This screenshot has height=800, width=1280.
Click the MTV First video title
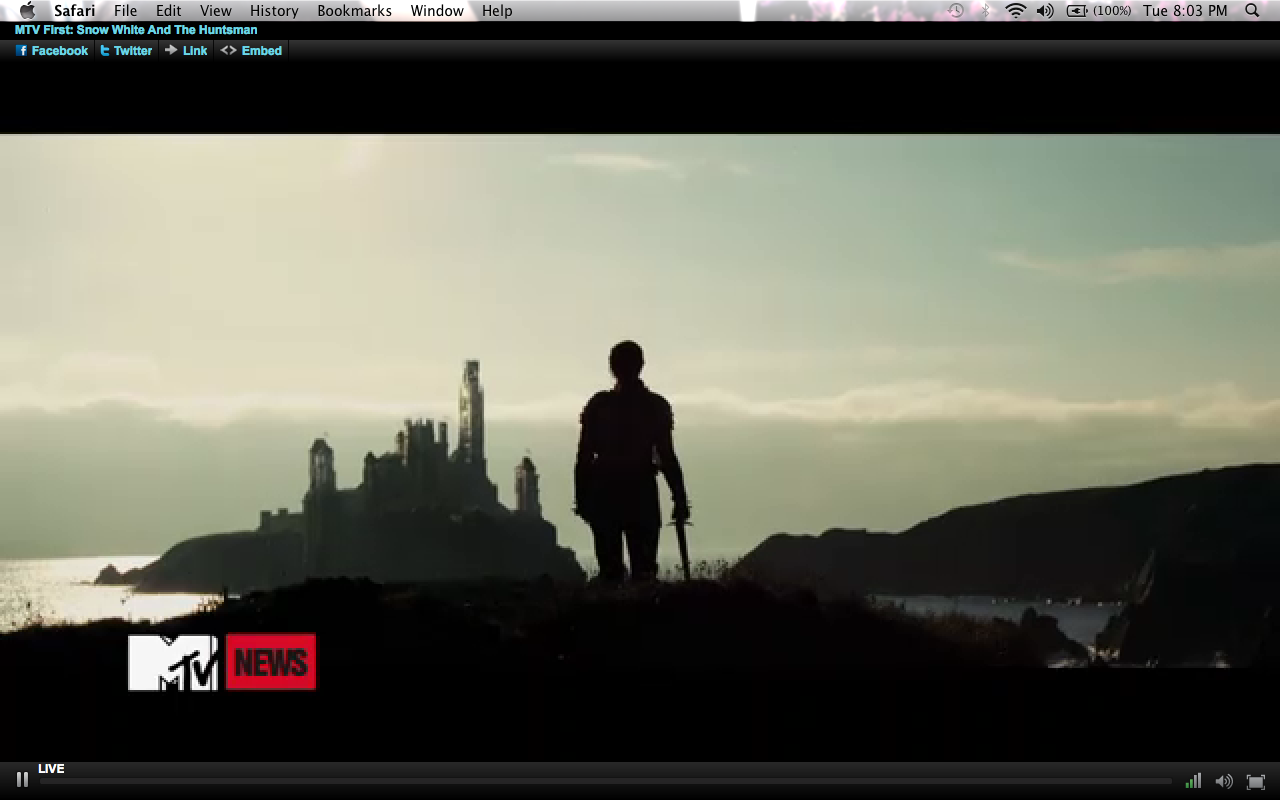click(x=136, y=30)
